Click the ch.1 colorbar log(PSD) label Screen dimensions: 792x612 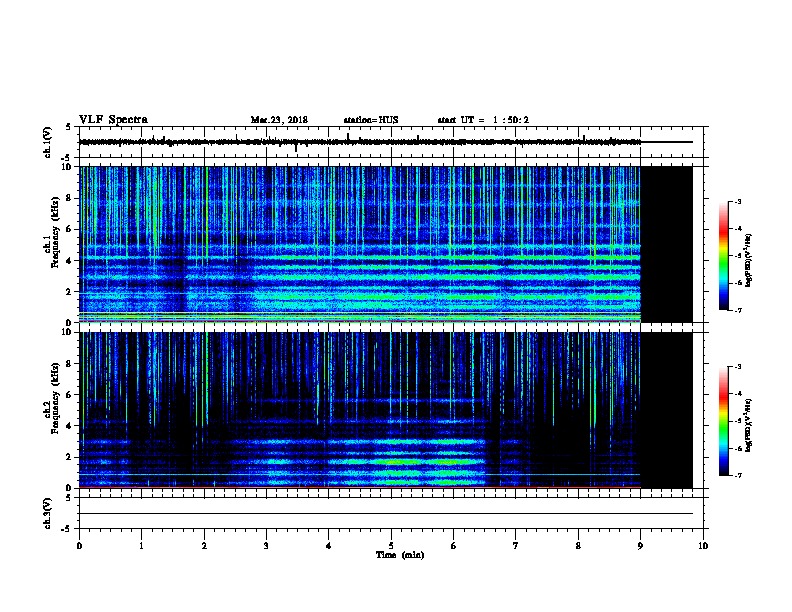[748, 260]
